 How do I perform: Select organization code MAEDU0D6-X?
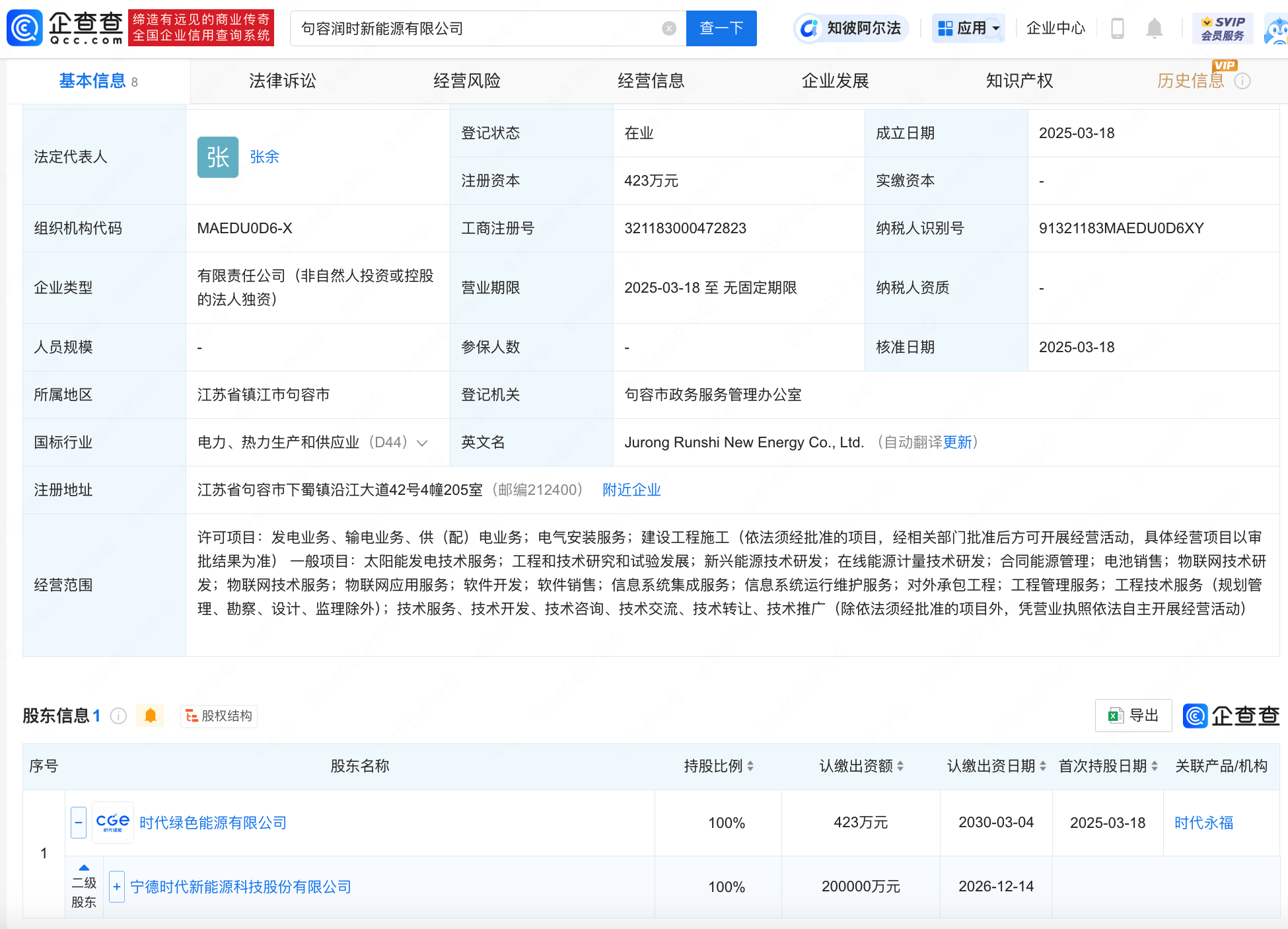click(244, 229)
